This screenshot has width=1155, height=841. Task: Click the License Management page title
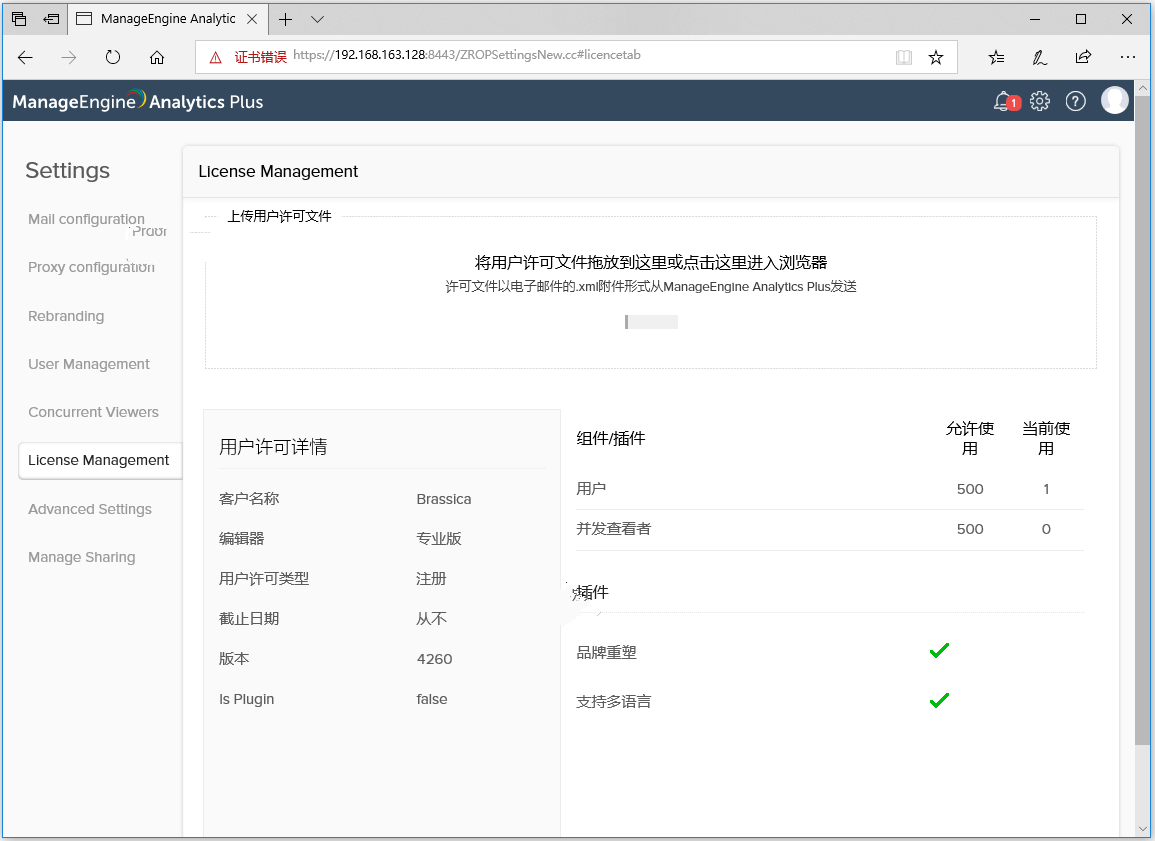[278, 172]
